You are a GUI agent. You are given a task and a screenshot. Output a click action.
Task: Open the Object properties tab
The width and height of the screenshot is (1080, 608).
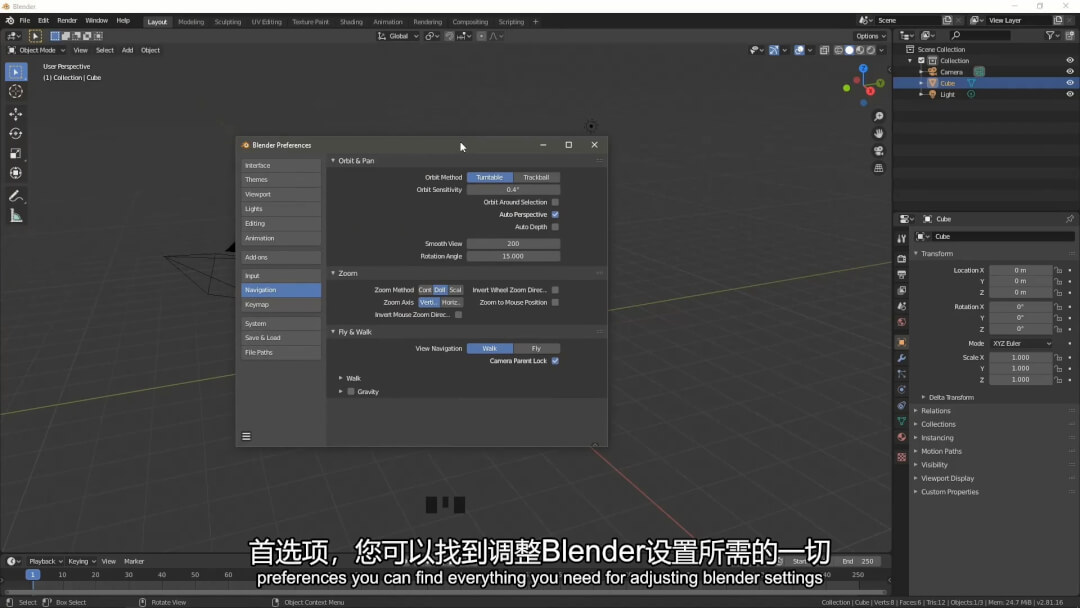tap(902, 342)
